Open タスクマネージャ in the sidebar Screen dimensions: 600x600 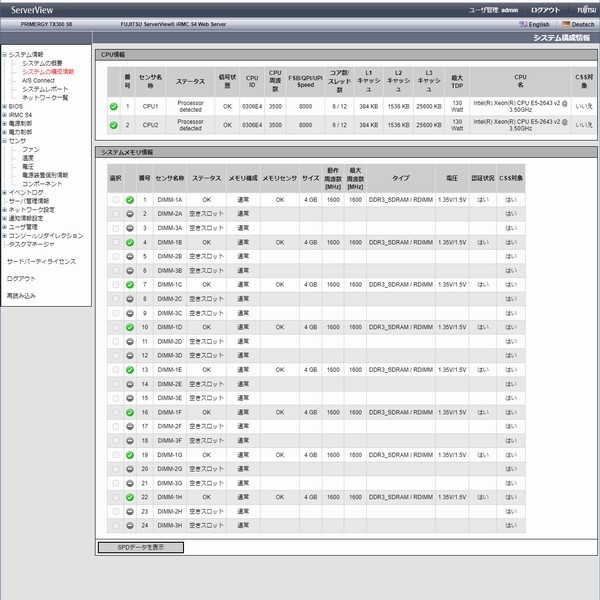(x=31, y=244)
